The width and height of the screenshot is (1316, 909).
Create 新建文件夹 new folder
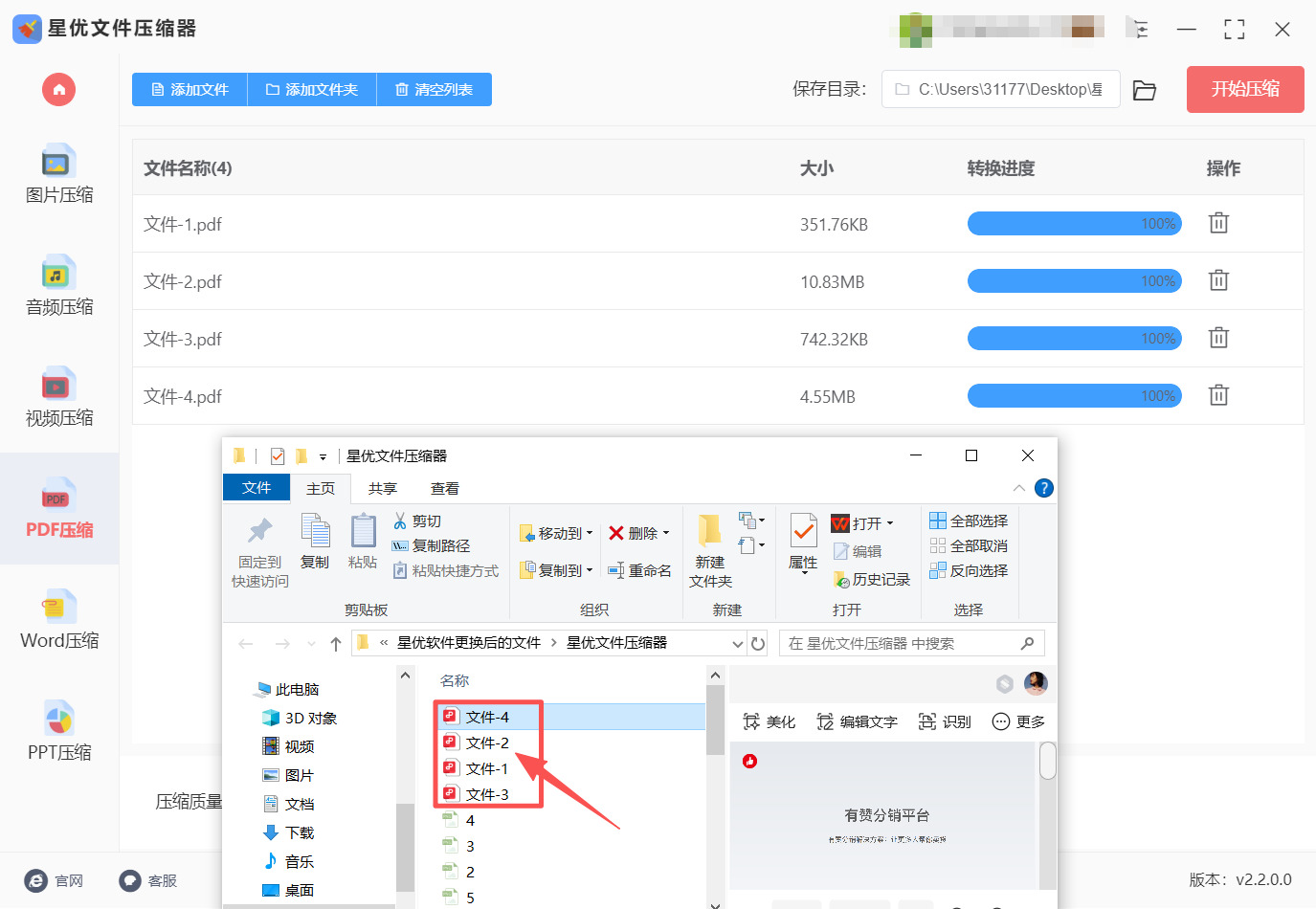pyautogui.click(x=710, y=552)
